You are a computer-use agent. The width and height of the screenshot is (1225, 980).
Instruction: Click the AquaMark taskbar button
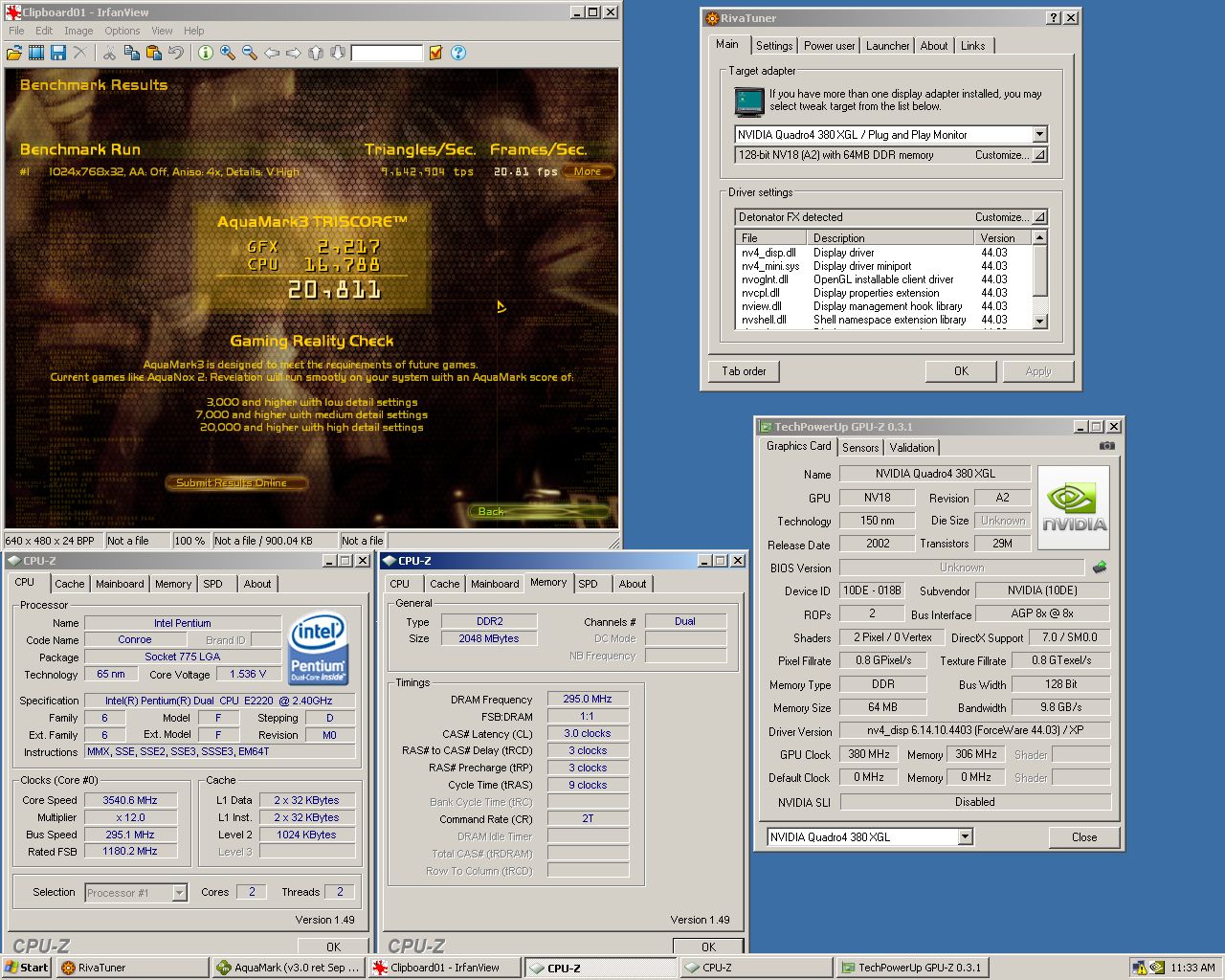click(288, 968)
